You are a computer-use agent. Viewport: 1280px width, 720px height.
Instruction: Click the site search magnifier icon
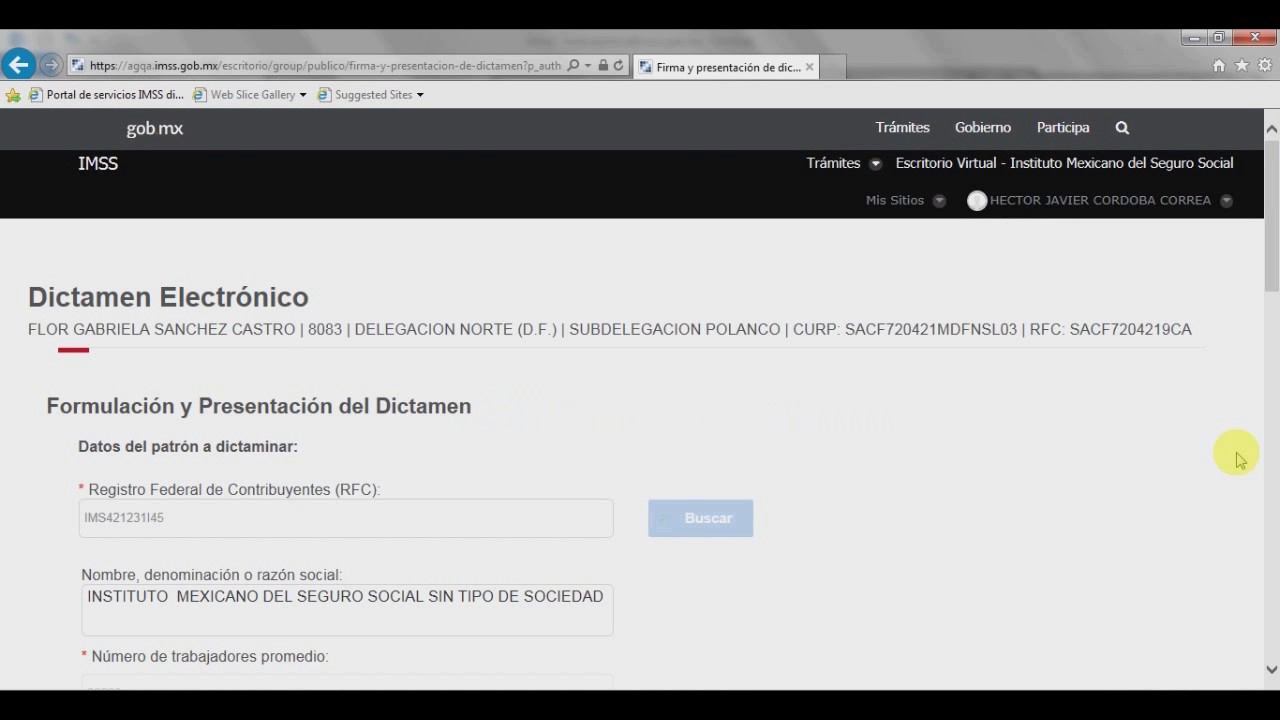1122,128
